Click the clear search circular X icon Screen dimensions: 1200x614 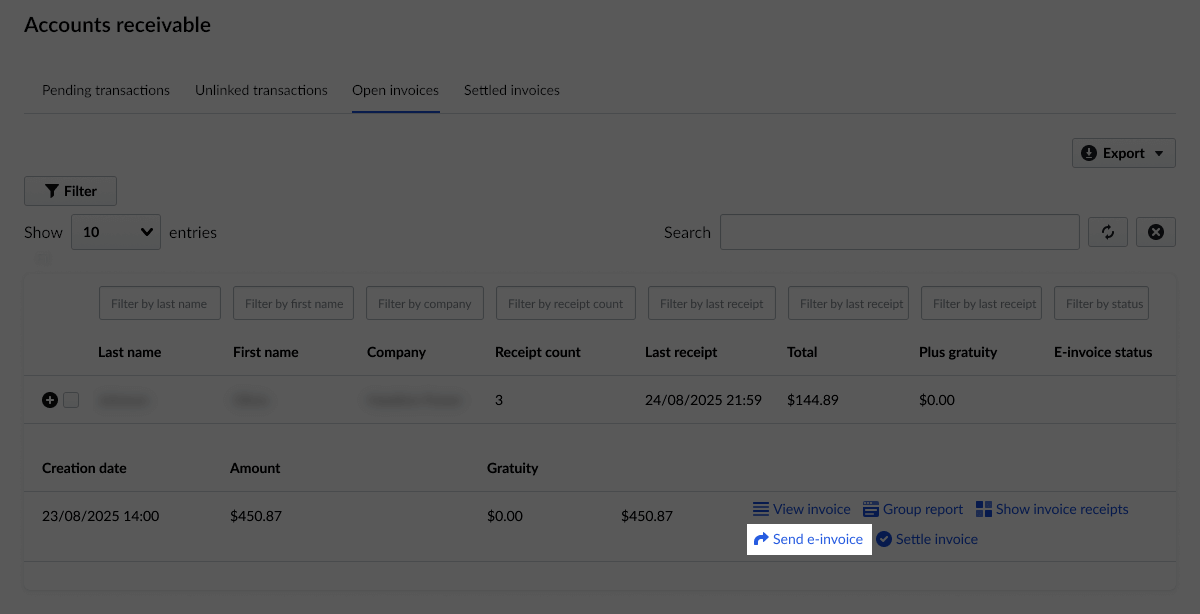[x=1156, y=231]
